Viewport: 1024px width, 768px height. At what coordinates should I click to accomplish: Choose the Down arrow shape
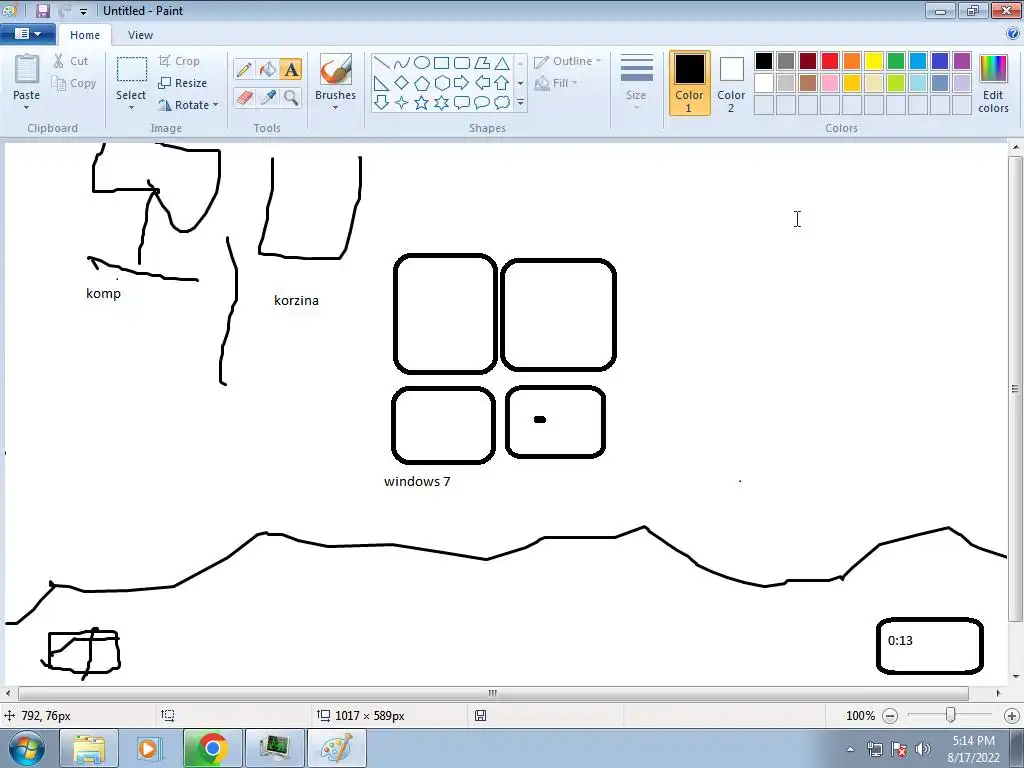point(382,103)
